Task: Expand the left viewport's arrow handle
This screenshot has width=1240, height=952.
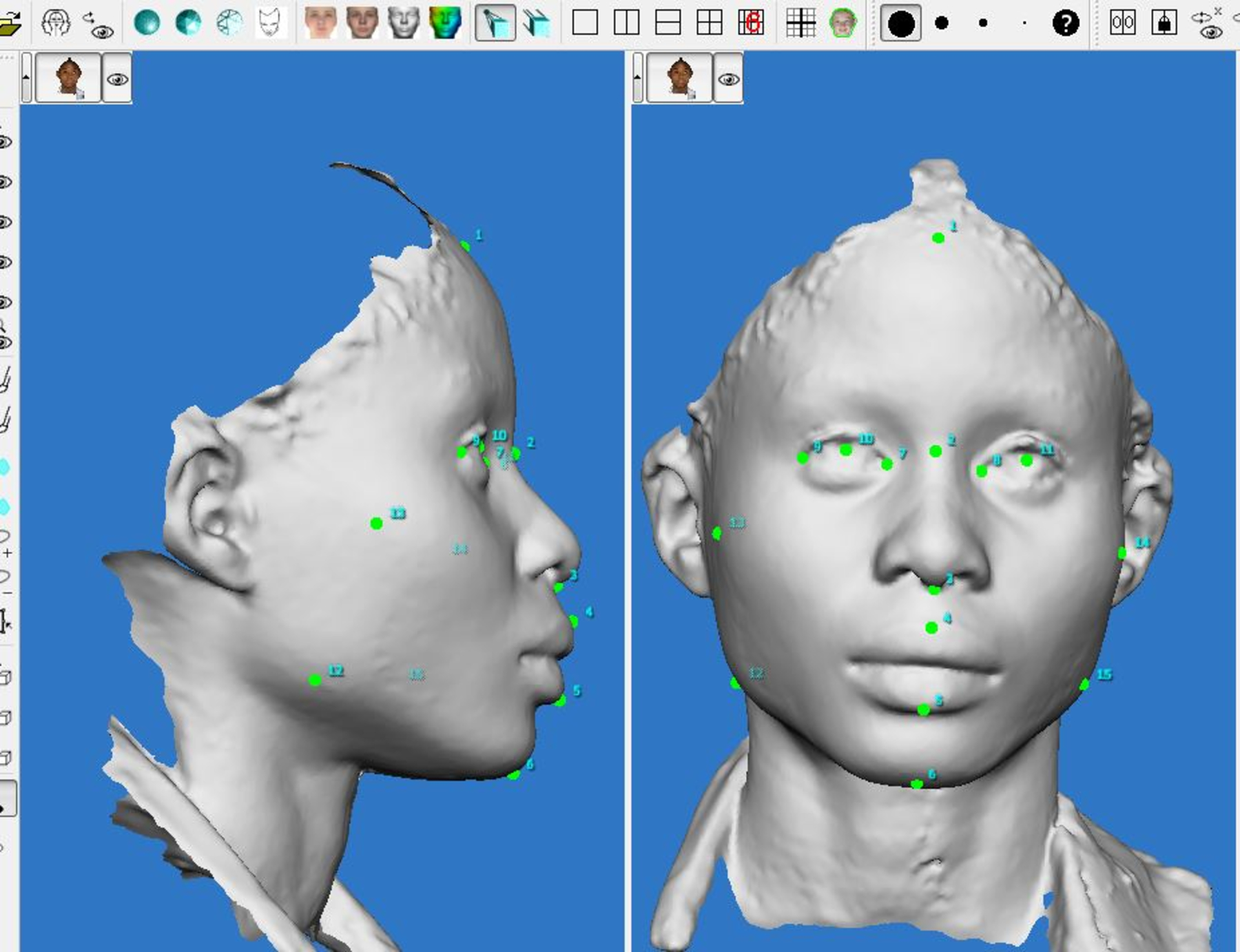Action: [x=26, y=78]
